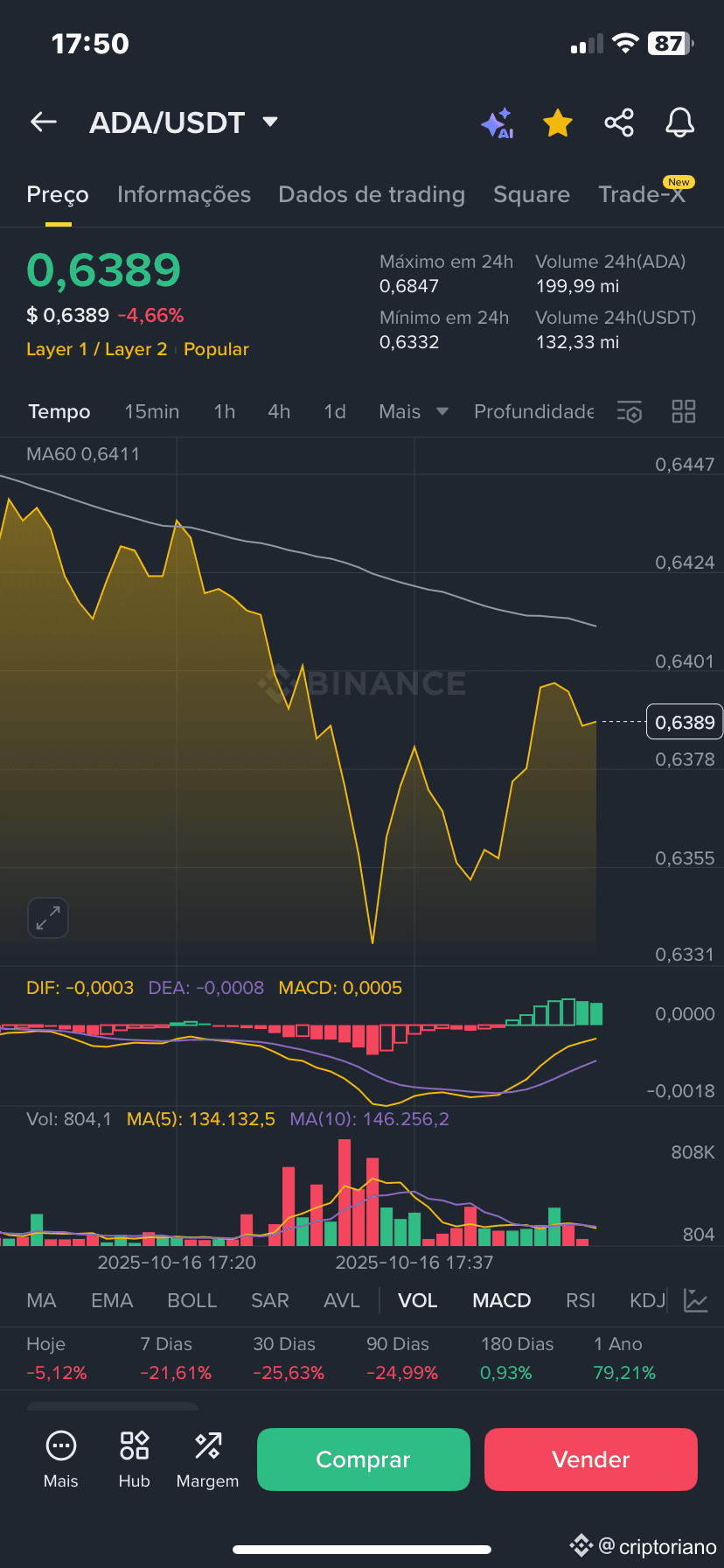Tap the DIF: -0,0003 value
Viewport: 724px width, 1568px height.
coord(80,988)
